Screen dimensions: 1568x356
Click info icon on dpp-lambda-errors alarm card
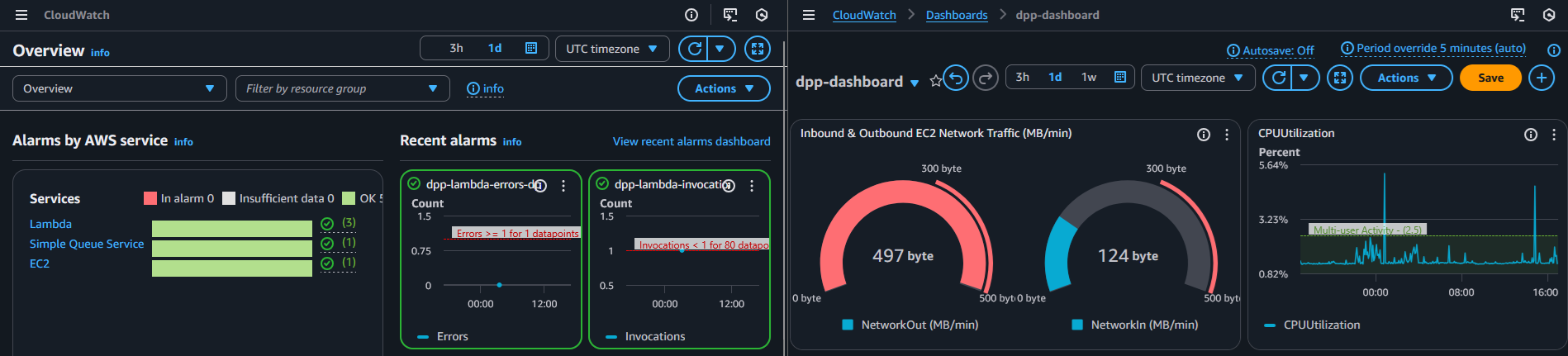click(x=540, y=186)
